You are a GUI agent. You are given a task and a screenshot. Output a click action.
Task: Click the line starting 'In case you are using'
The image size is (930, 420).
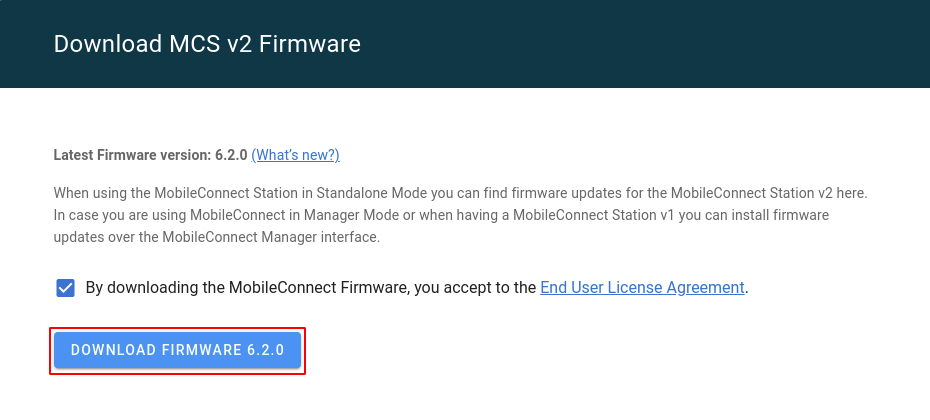441,215
